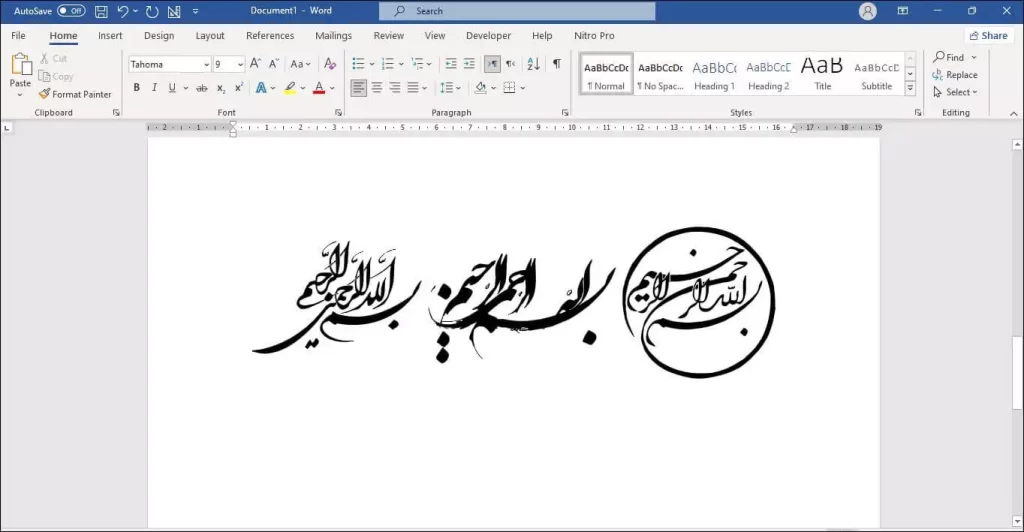The image size is (1024, 532).
Task: Click the Save icon in title bar
Action: [101, 11]
